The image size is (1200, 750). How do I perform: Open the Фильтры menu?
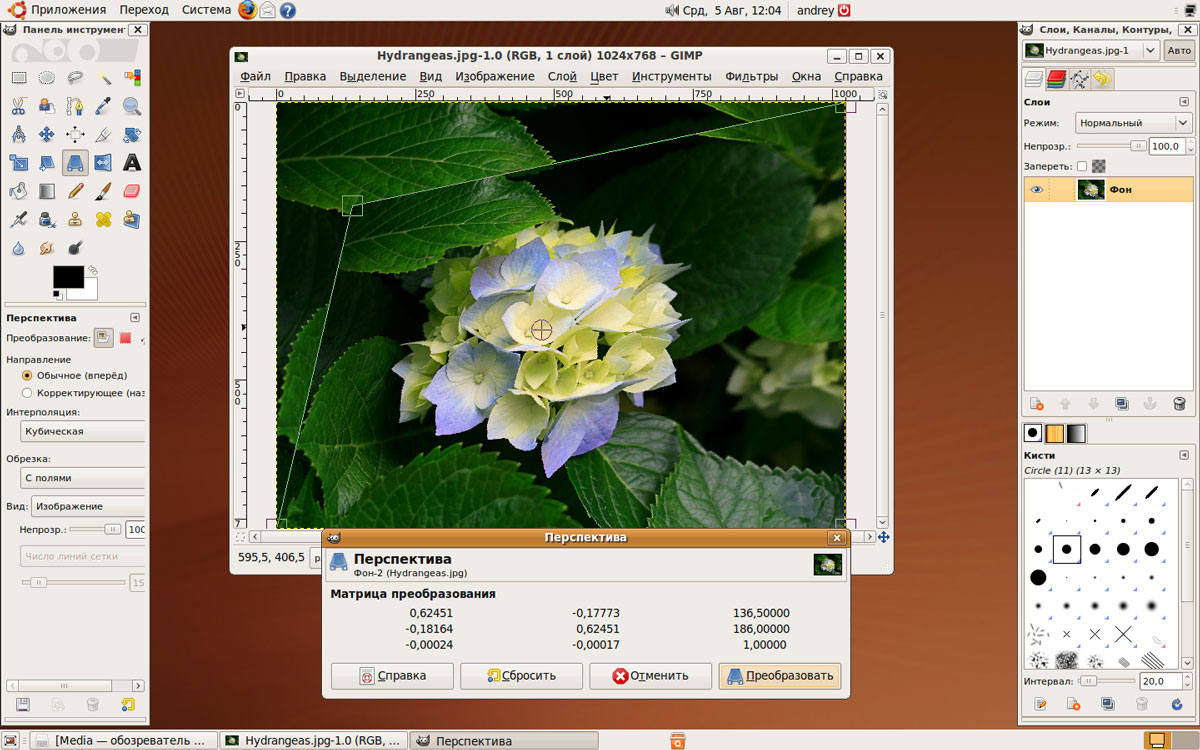coord(751,76)
